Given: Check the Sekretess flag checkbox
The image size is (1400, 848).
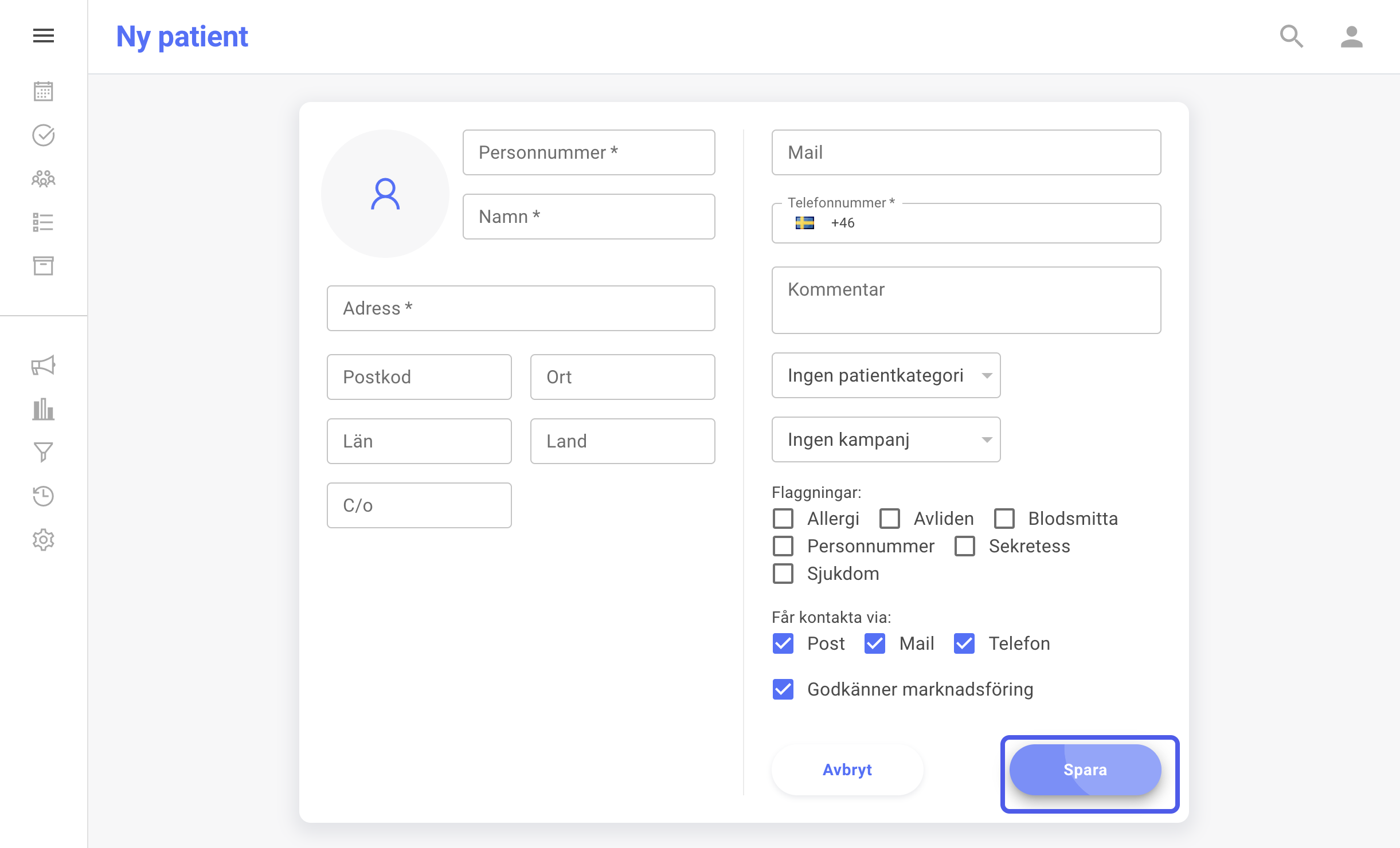Looking at the screenshot, I should click(x=965, y=546).
